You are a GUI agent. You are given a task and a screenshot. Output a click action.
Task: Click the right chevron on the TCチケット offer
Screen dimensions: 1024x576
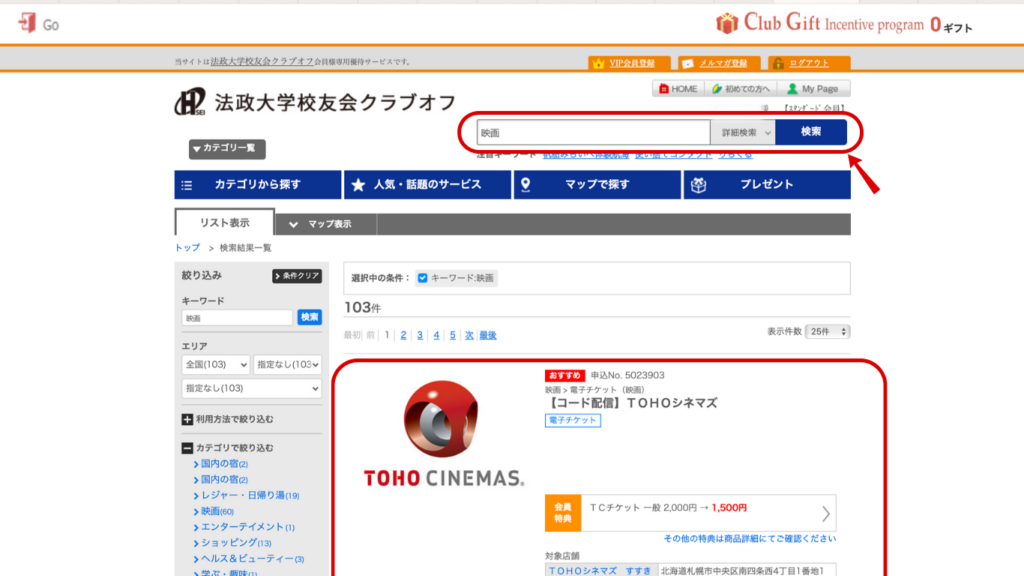[x=825, y=514]
